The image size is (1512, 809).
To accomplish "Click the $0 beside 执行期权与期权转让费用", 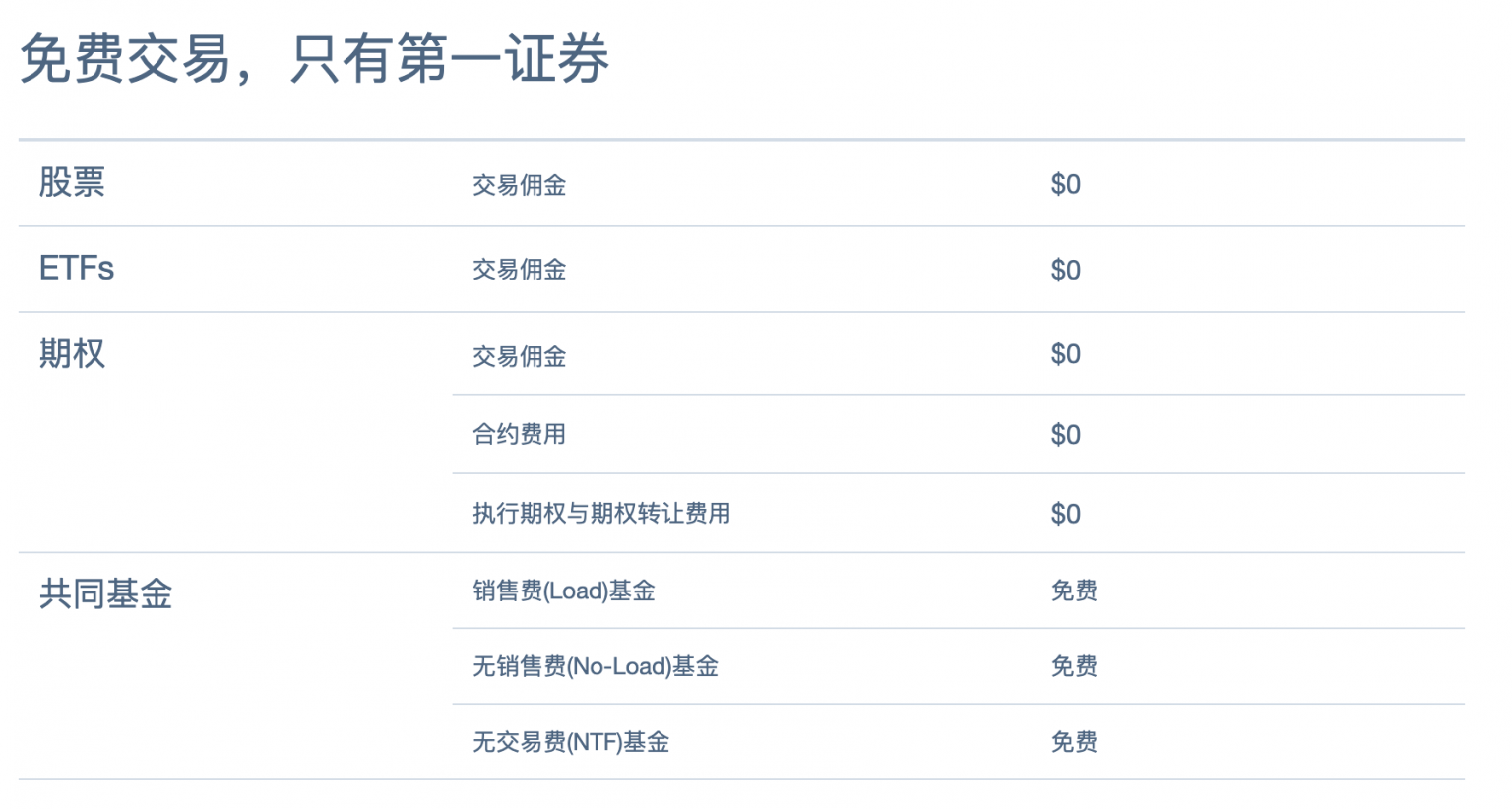I will point(1065,513).
